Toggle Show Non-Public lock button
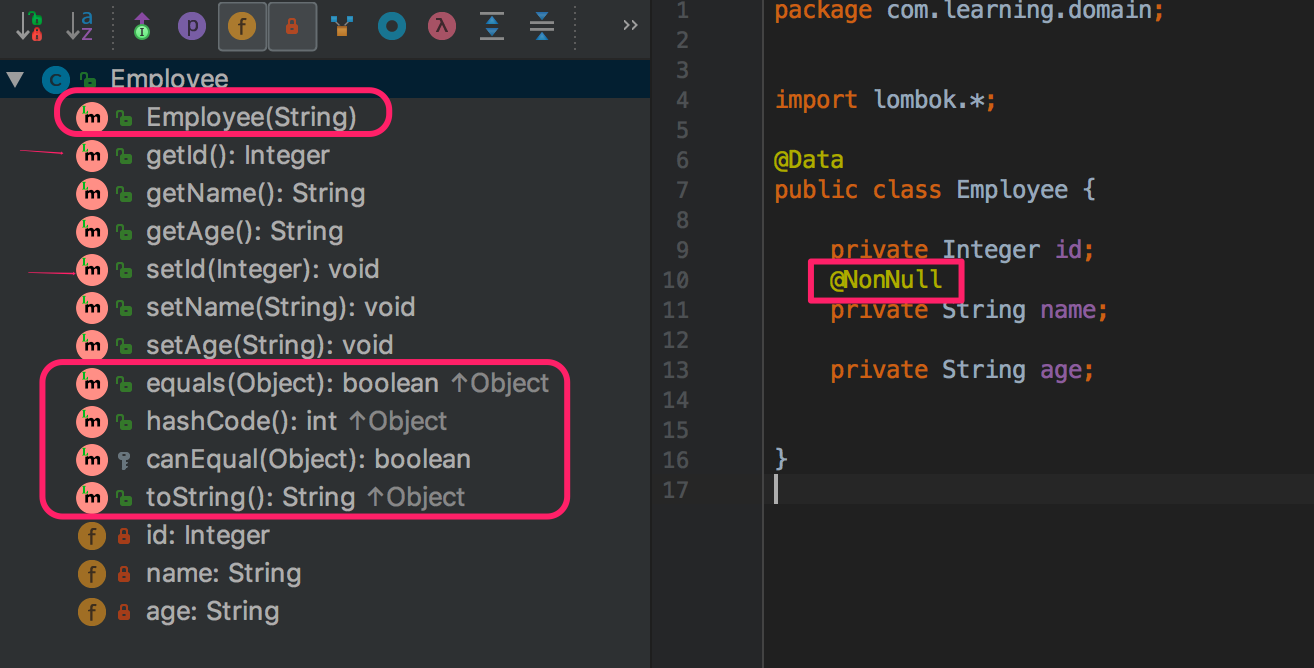The width and height of the screenshot is (1314, 668). pos(292,26)
